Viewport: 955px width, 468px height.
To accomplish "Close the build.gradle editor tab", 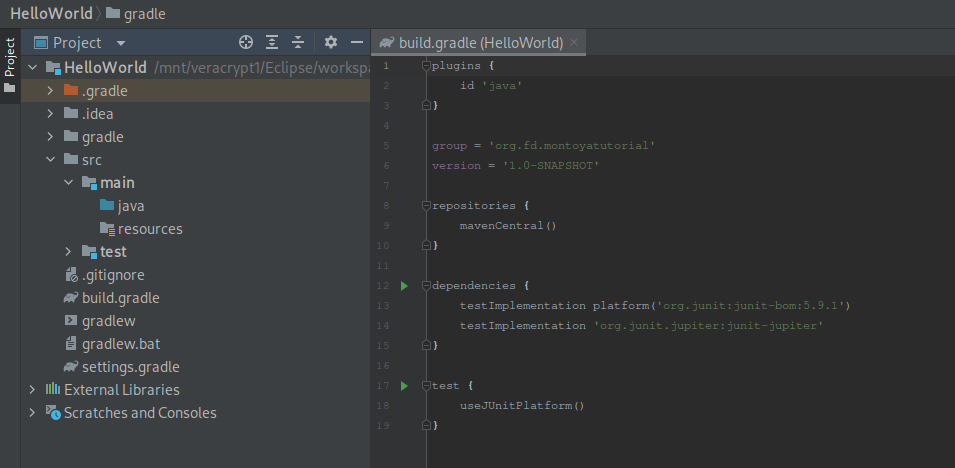I will tap(573, 43).
